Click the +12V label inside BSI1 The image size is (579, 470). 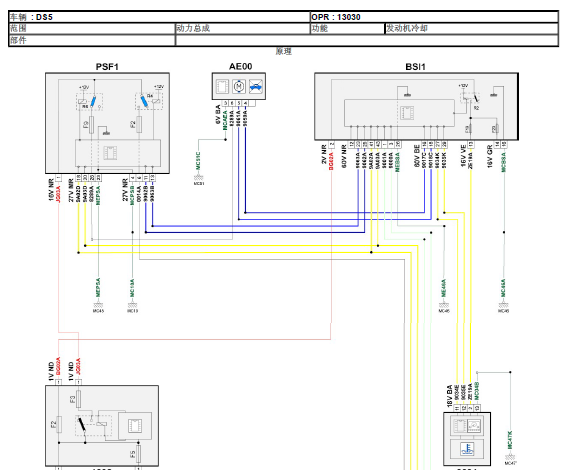tap(463, 86)
